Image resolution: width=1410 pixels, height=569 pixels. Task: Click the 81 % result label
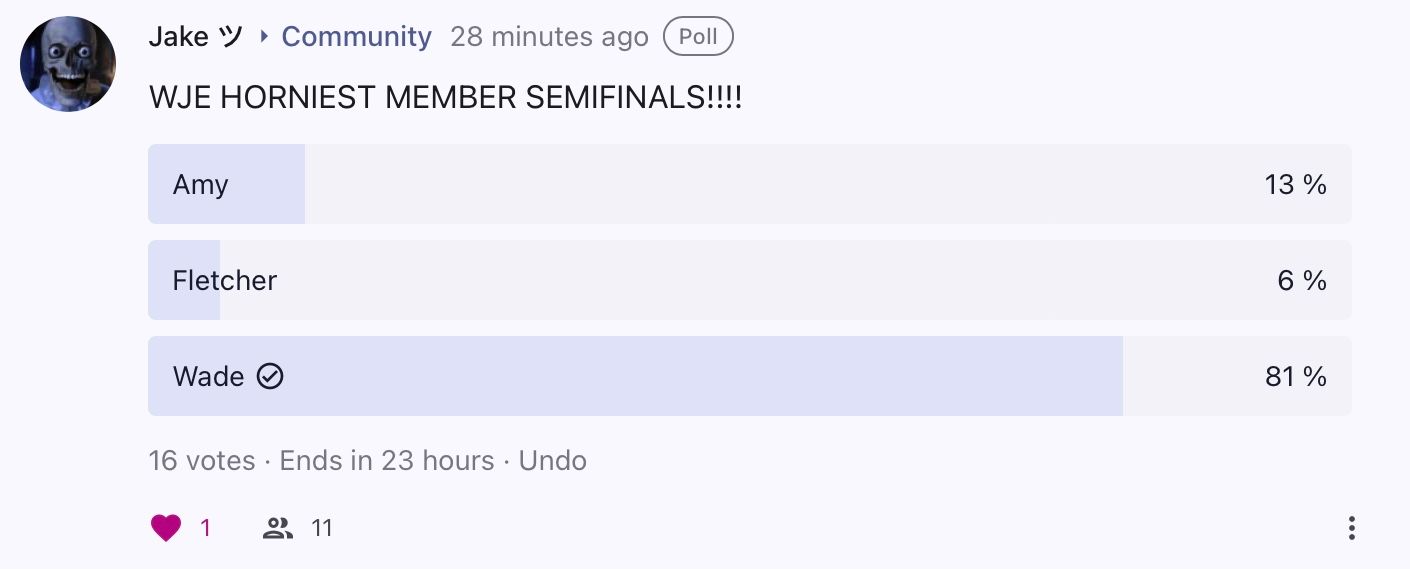[1295, 376]
